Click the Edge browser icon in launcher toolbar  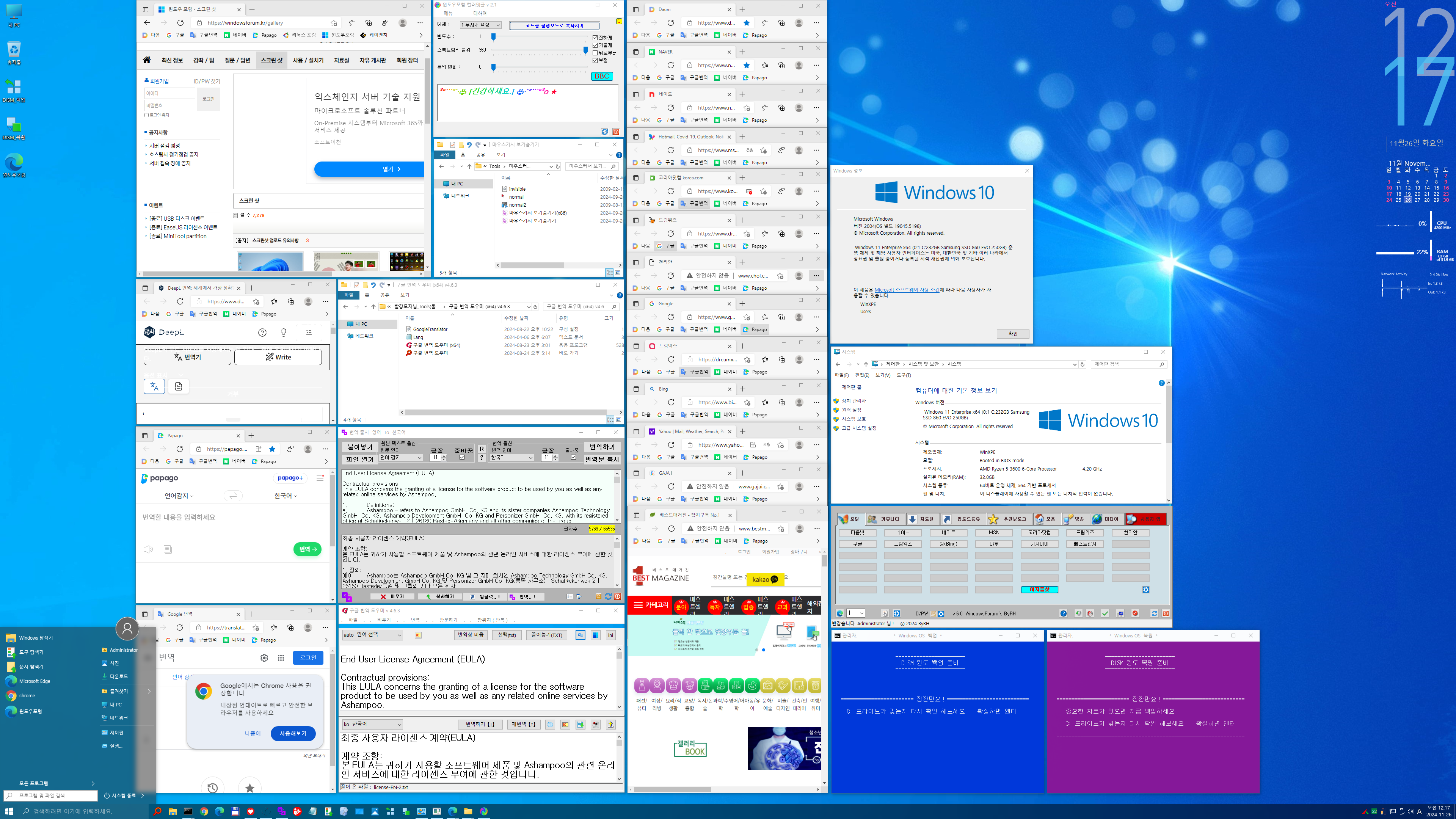840,613
